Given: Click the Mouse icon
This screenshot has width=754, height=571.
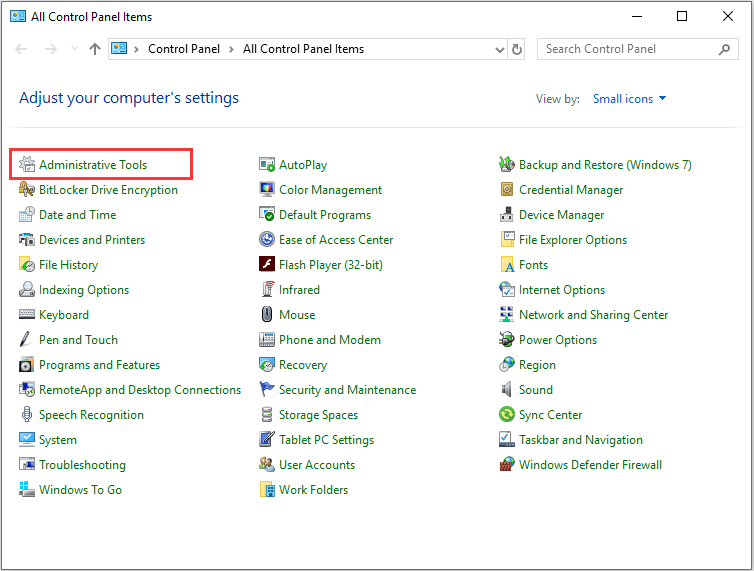Looking at the screenshot, I should pyautogui.click(x=267, y=315).
